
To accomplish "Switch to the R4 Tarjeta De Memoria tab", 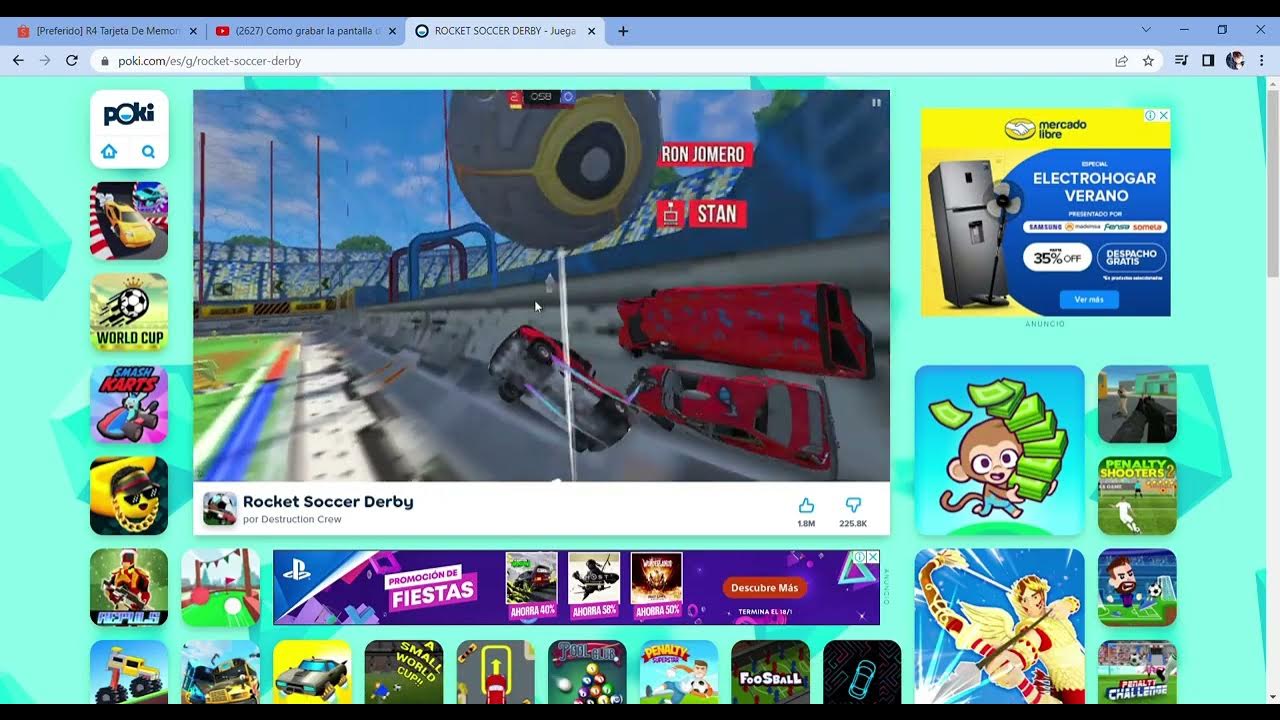I will point(106,31).
